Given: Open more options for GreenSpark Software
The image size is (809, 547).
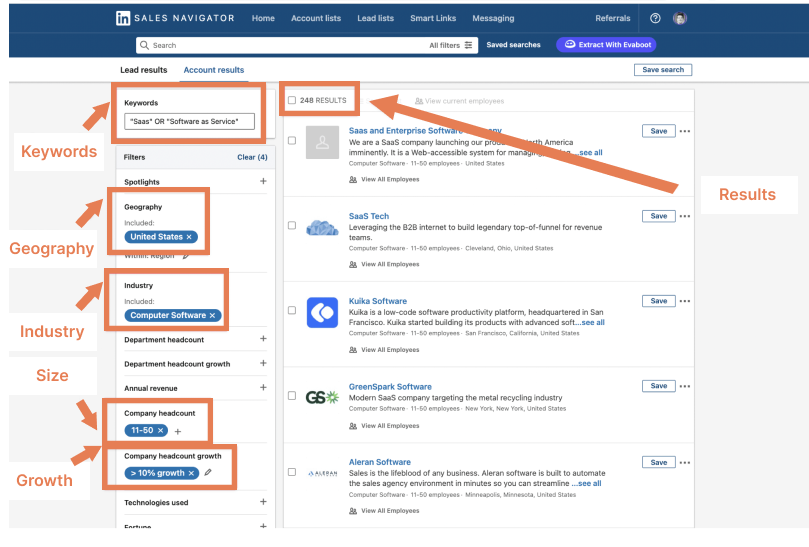Looking at the screenshot, I should 685,386.
